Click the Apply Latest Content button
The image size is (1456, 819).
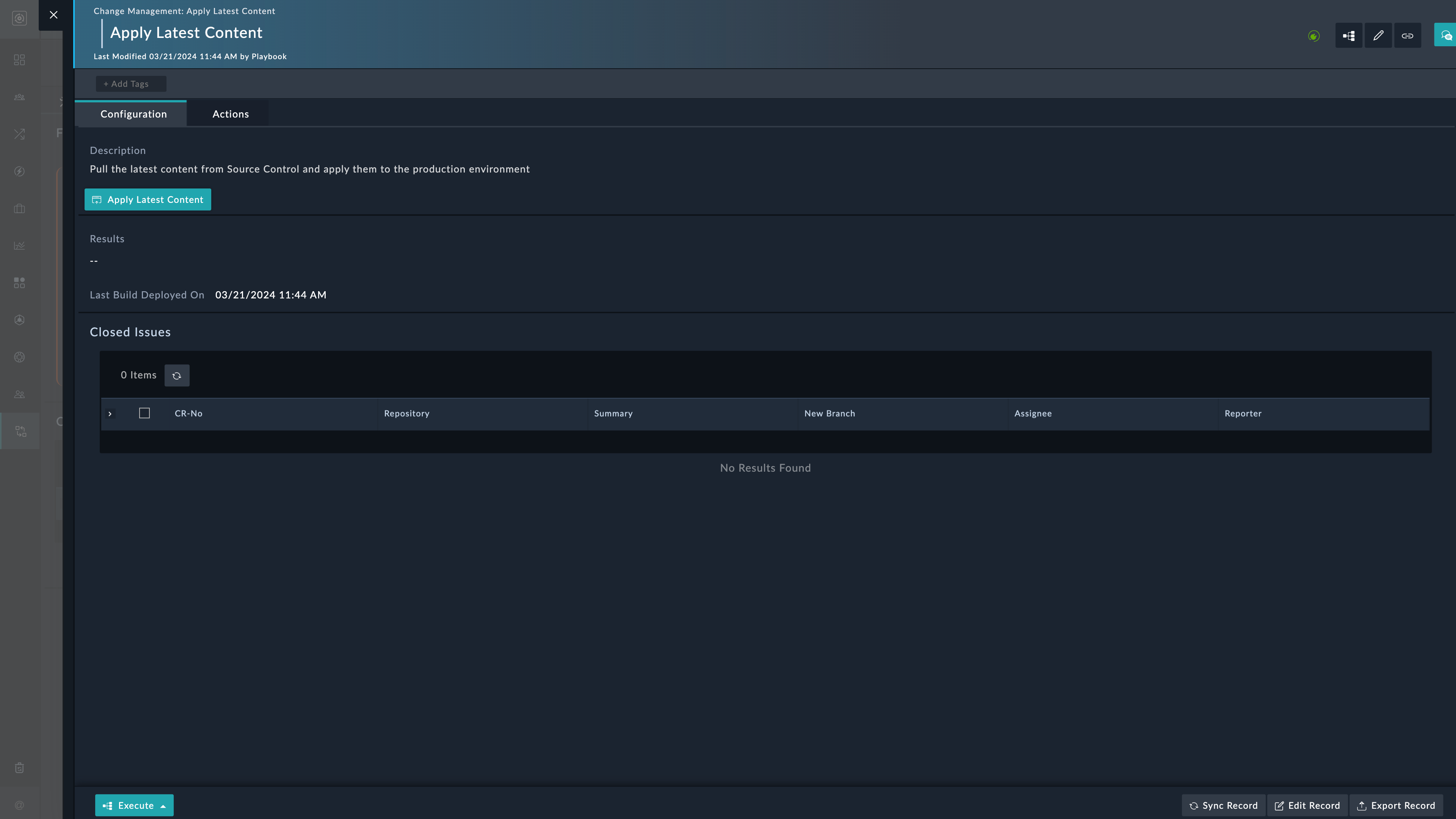click(x=147, y=199)
